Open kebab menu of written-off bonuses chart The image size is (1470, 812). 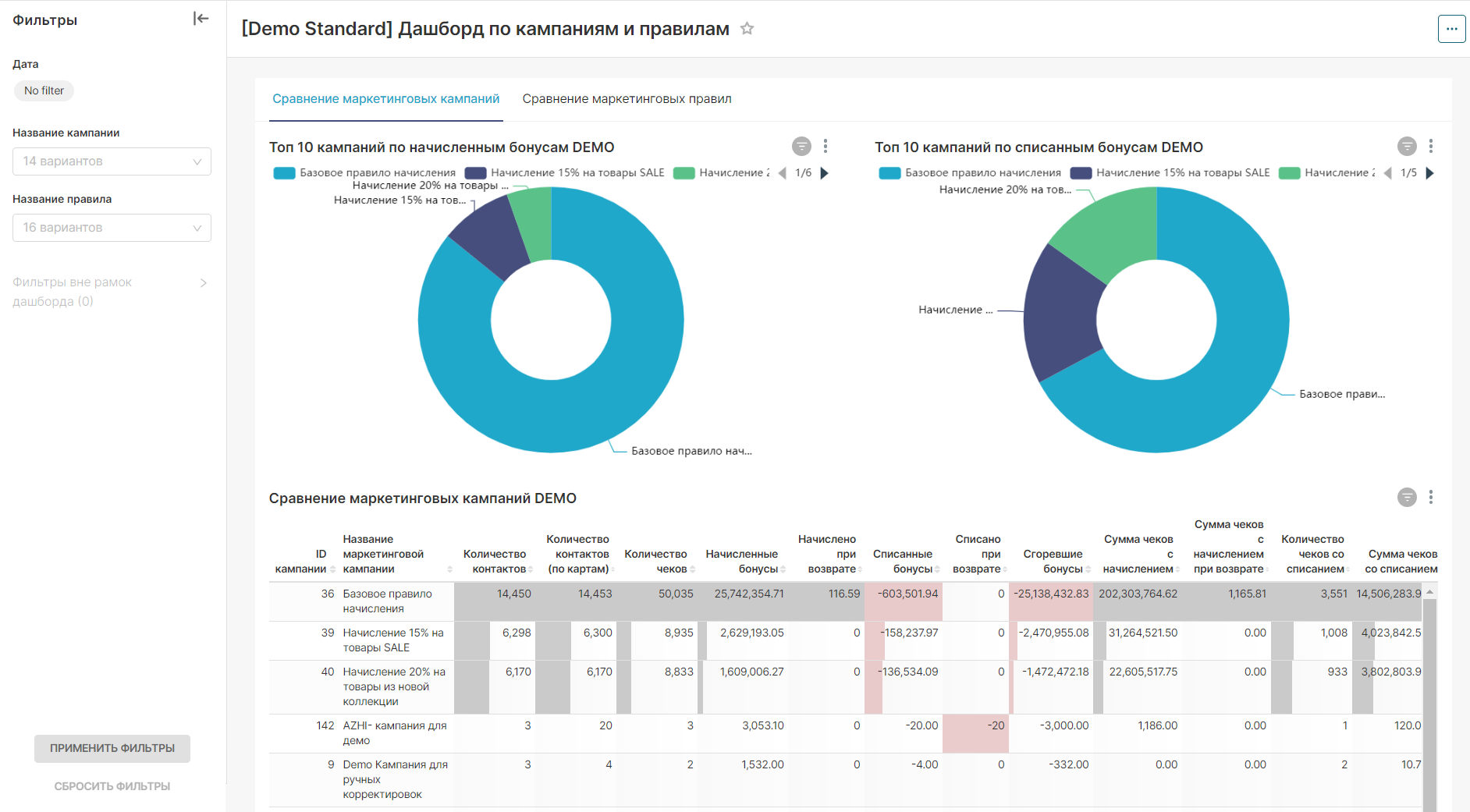(x=1431, y=147)
